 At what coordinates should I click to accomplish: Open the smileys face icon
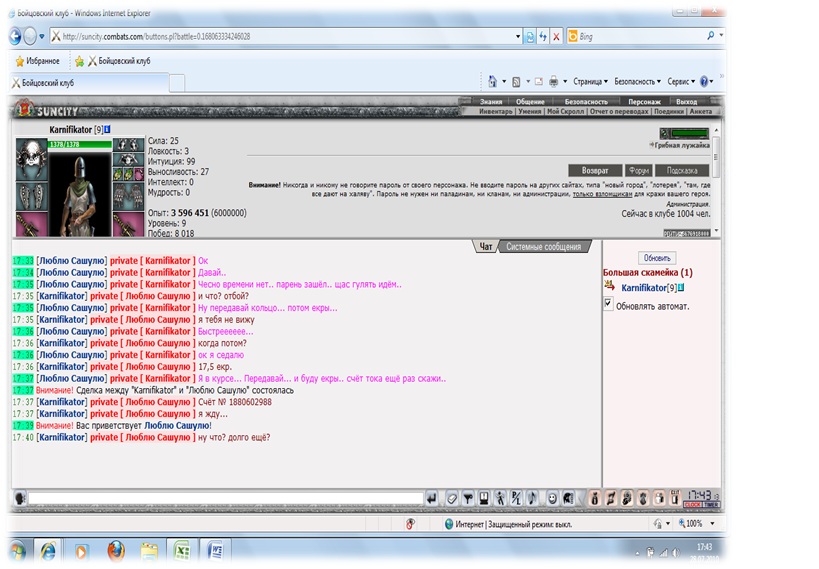click(552, 499)
